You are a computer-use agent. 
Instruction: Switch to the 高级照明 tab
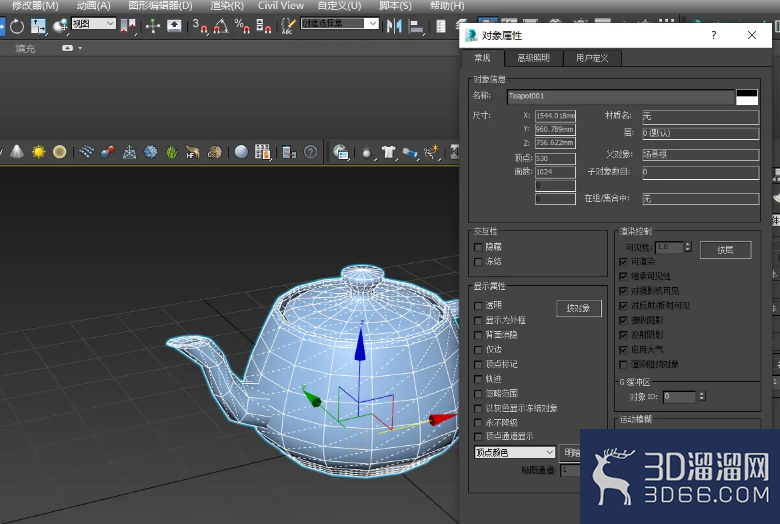coord(533,58)
